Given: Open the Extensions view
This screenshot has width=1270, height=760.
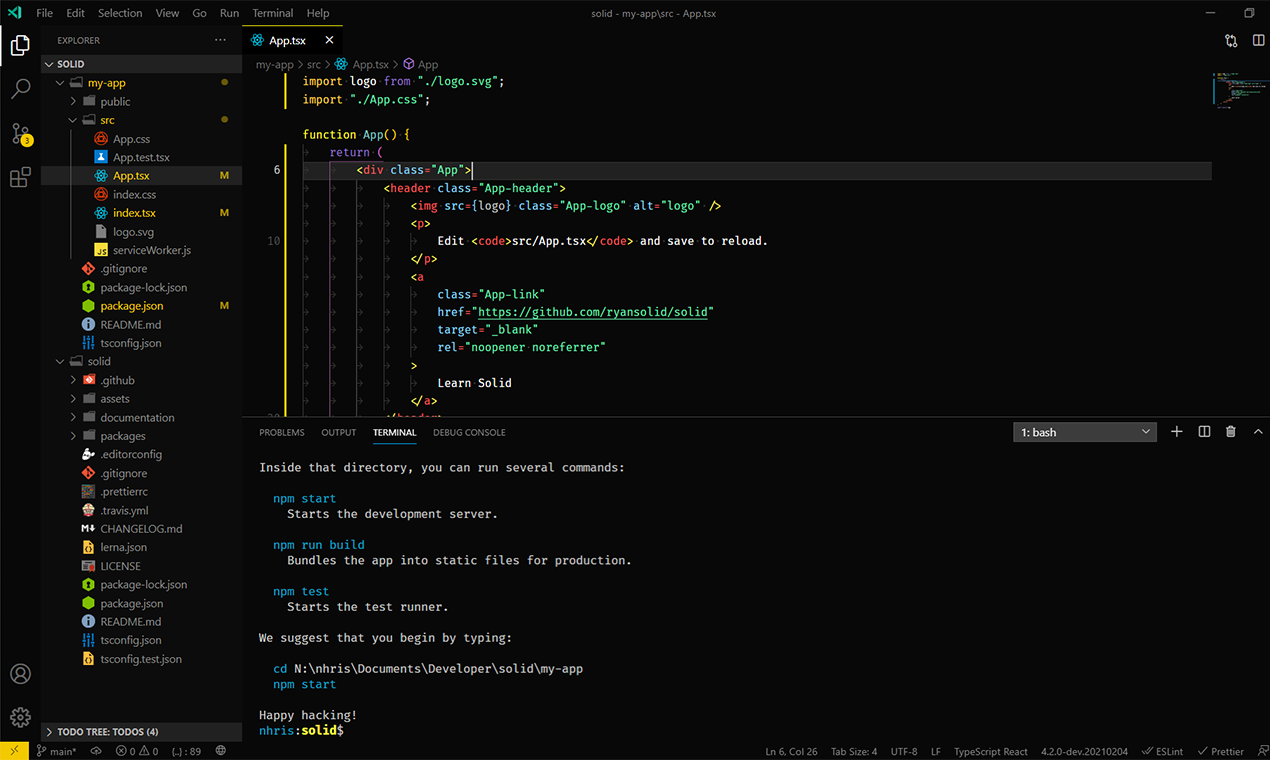Looking at the screenshot, I should pos(20,176).
